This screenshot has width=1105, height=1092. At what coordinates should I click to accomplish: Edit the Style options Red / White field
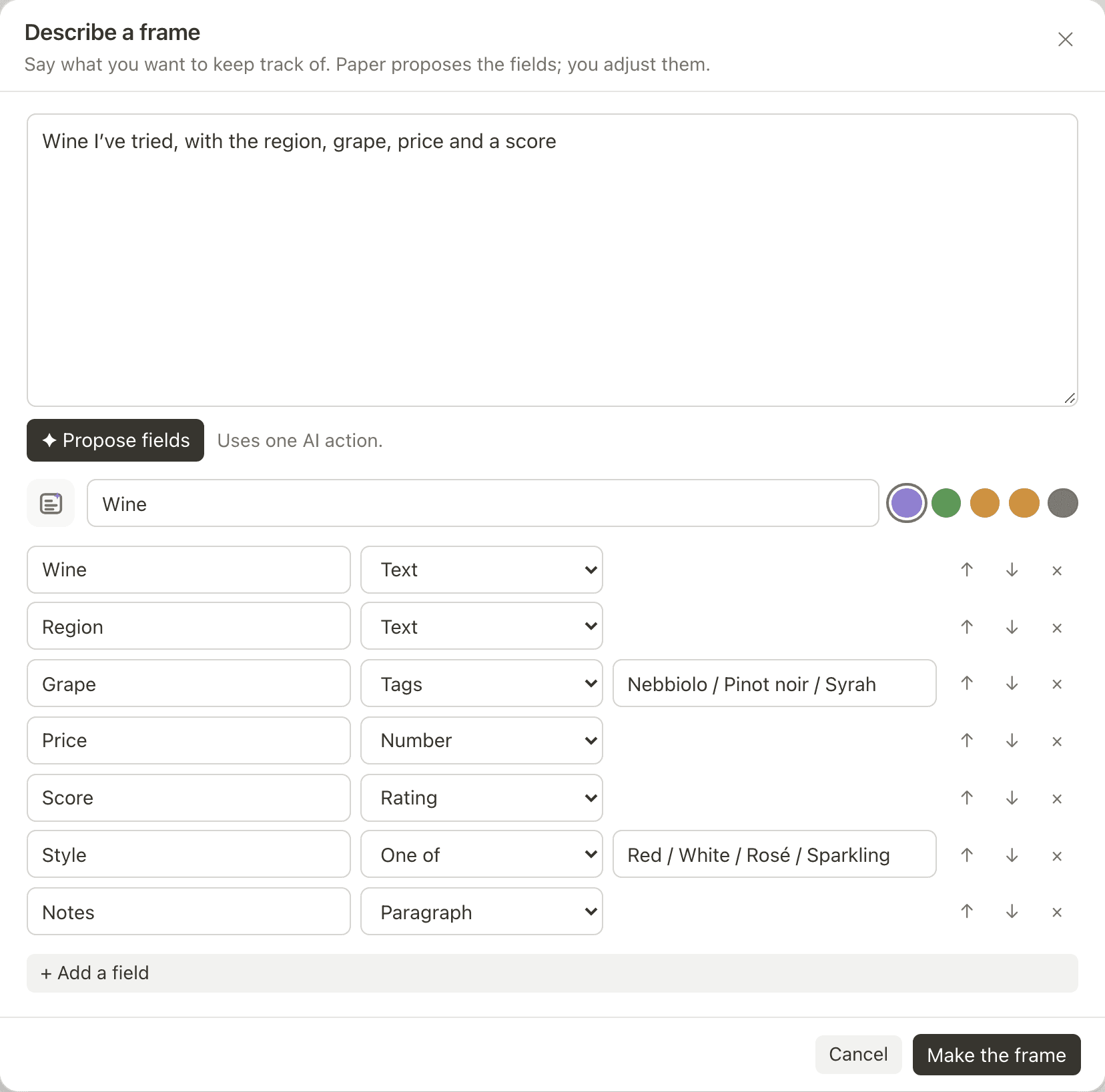pos(775,854)
